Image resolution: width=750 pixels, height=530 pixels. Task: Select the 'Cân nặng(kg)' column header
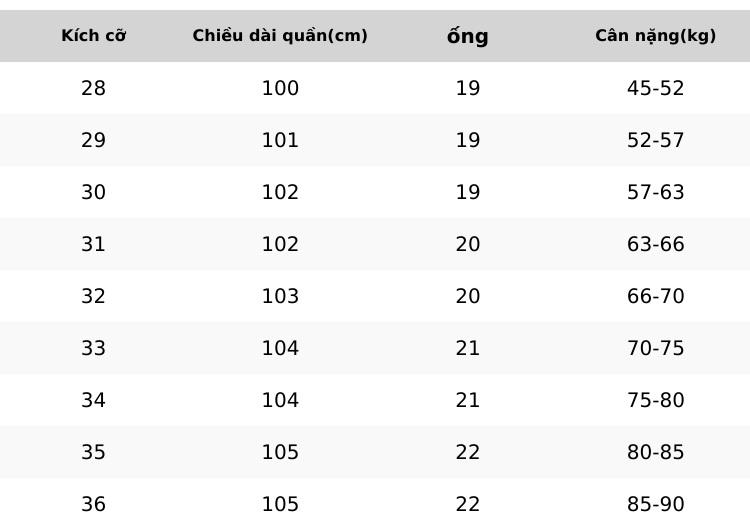655,36
